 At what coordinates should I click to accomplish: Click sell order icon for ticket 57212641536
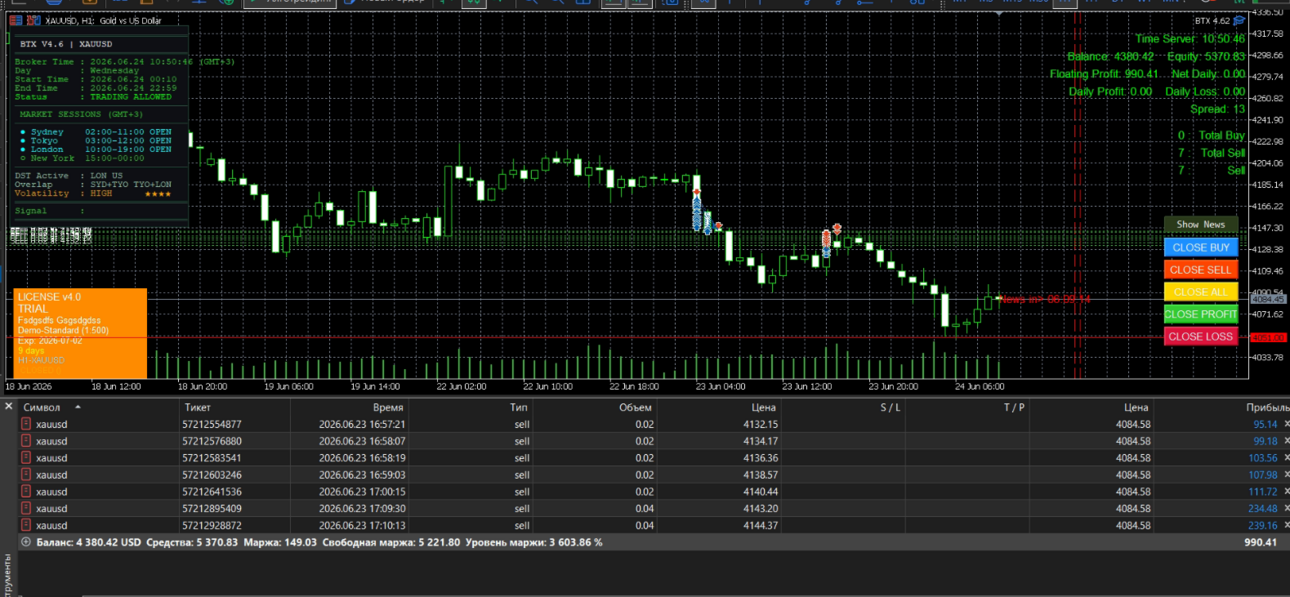pyautogui.click(x=27, y=492)
